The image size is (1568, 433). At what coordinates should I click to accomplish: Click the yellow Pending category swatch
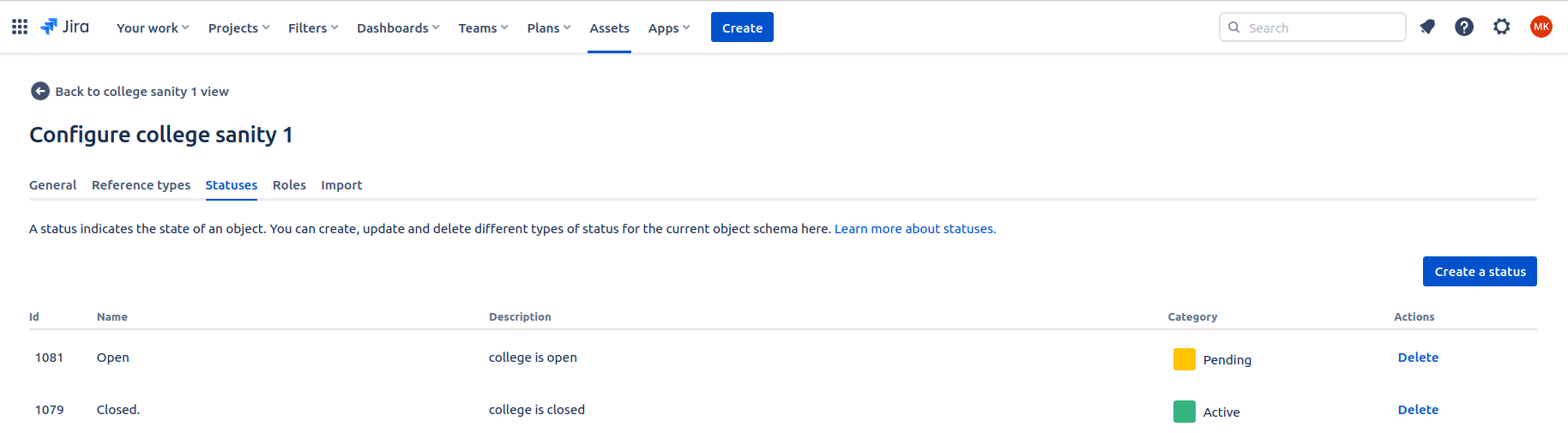click(1184, 359)
